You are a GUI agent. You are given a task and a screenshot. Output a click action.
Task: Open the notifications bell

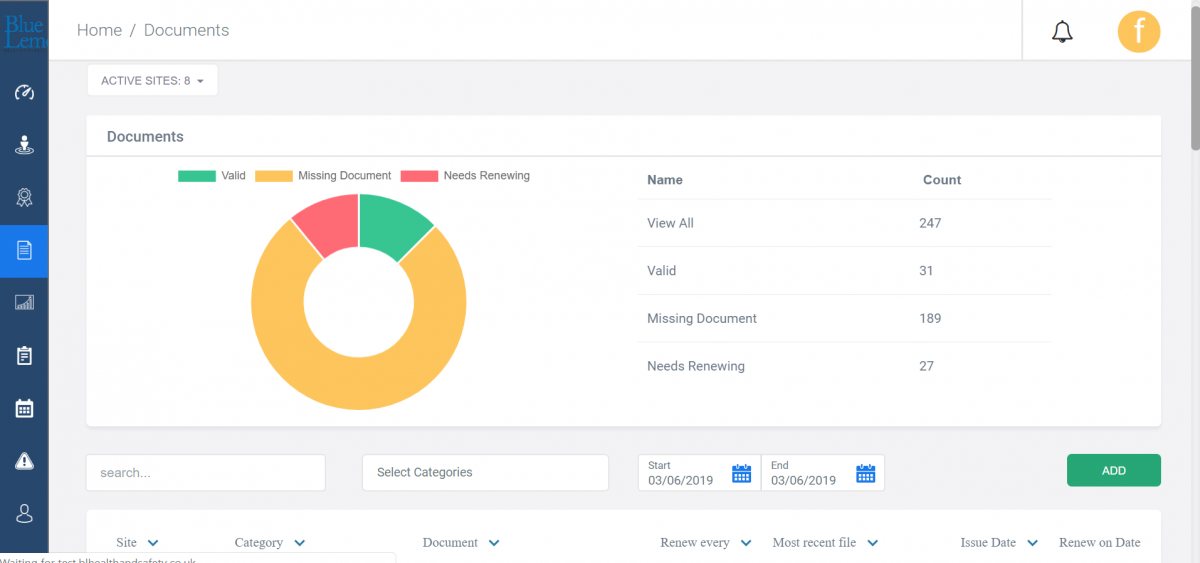pyautogui.click(x=1062, y=32)
